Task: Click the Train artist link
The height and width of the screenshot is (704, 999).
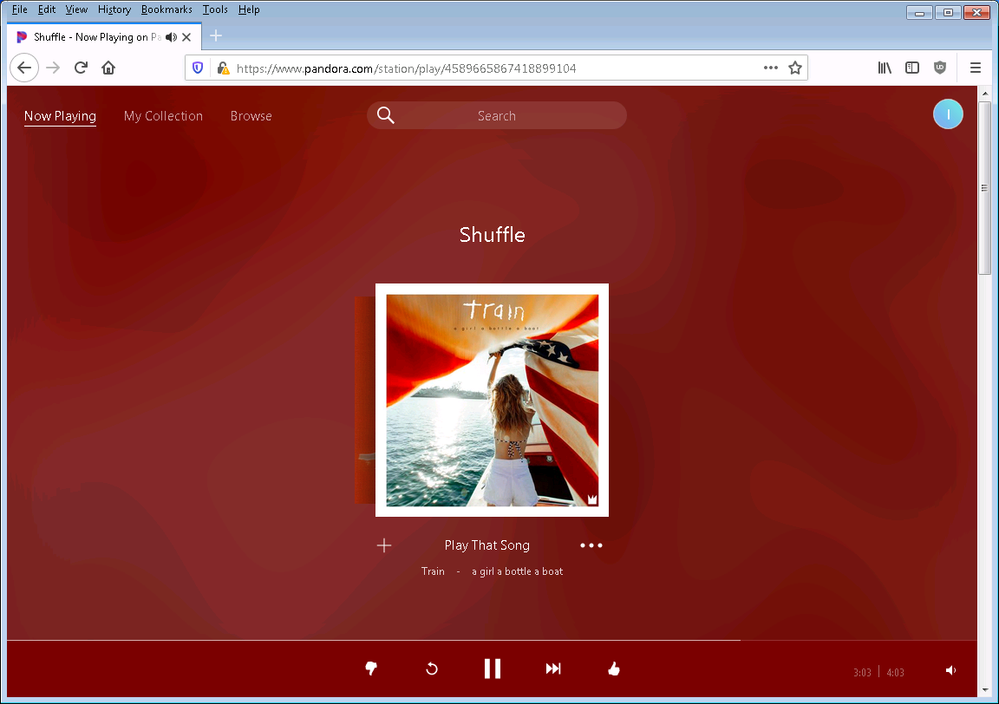Action: pyautogui.click(x=433, y=571)
